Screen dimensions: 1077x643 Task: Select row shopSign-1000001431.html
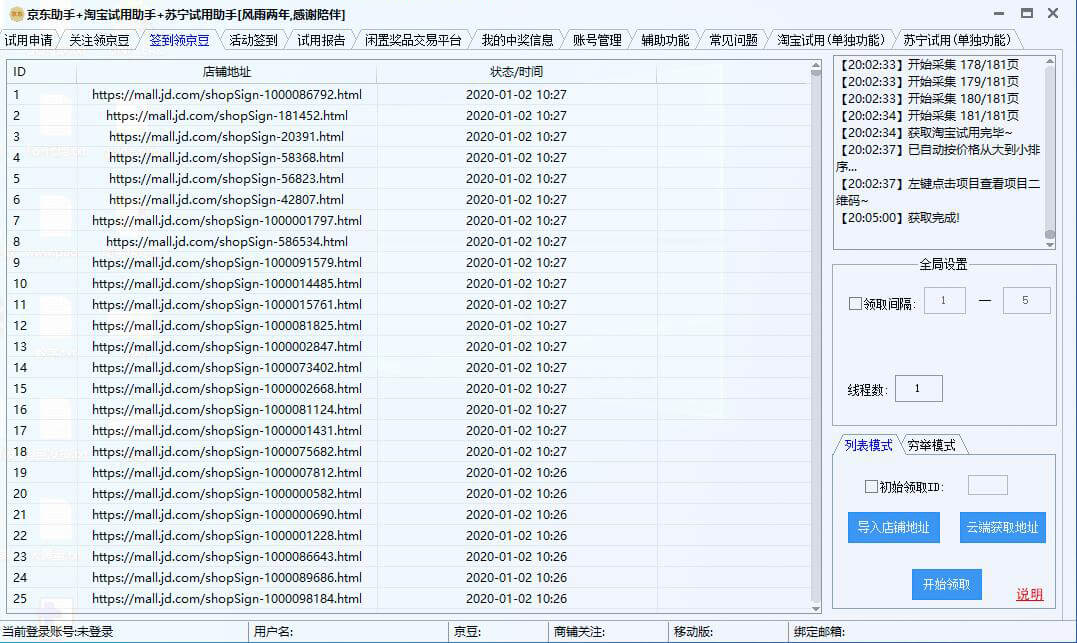(408, 431)
